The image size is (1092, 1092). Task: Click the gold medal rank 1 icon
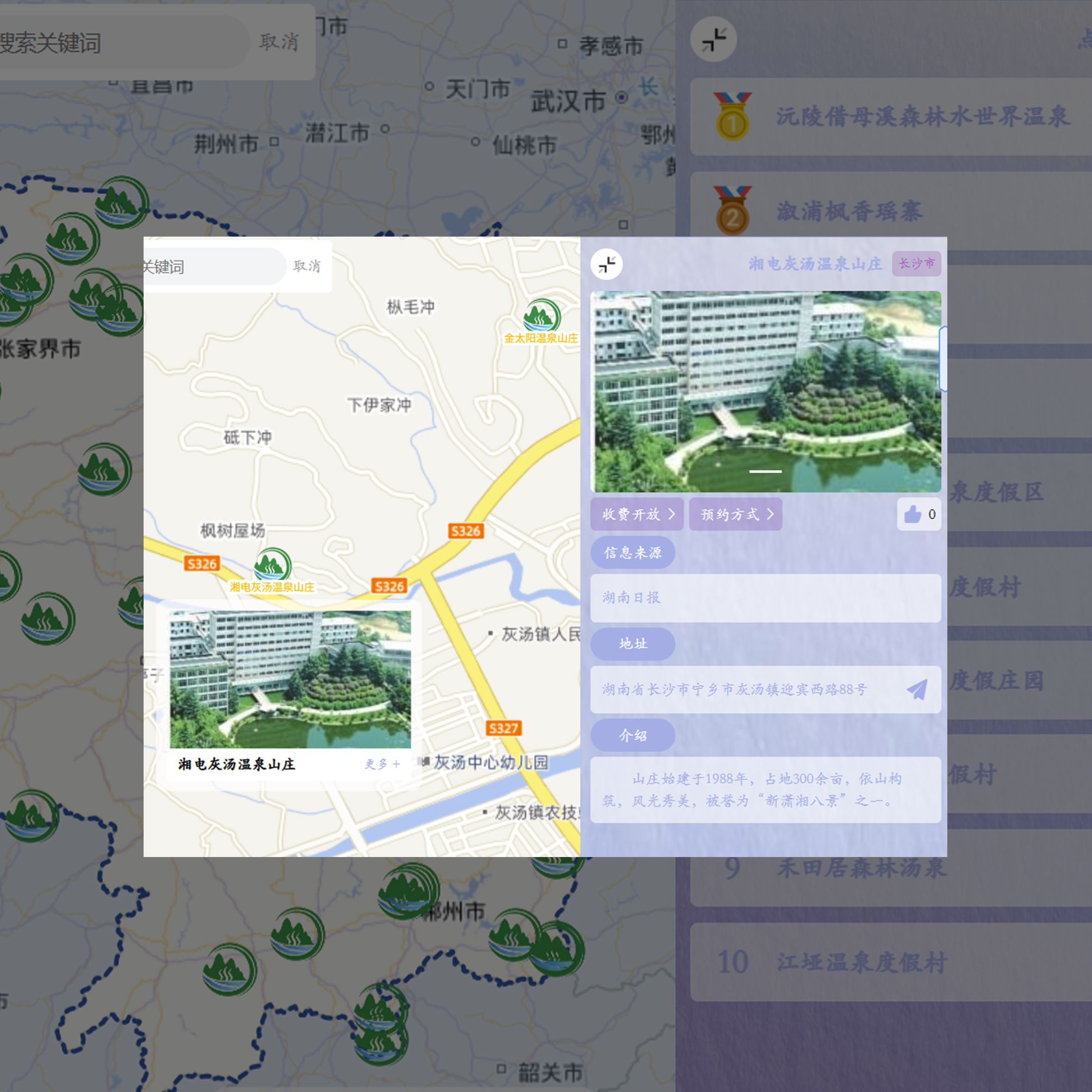pyautogui.click(x=733, y=116)
